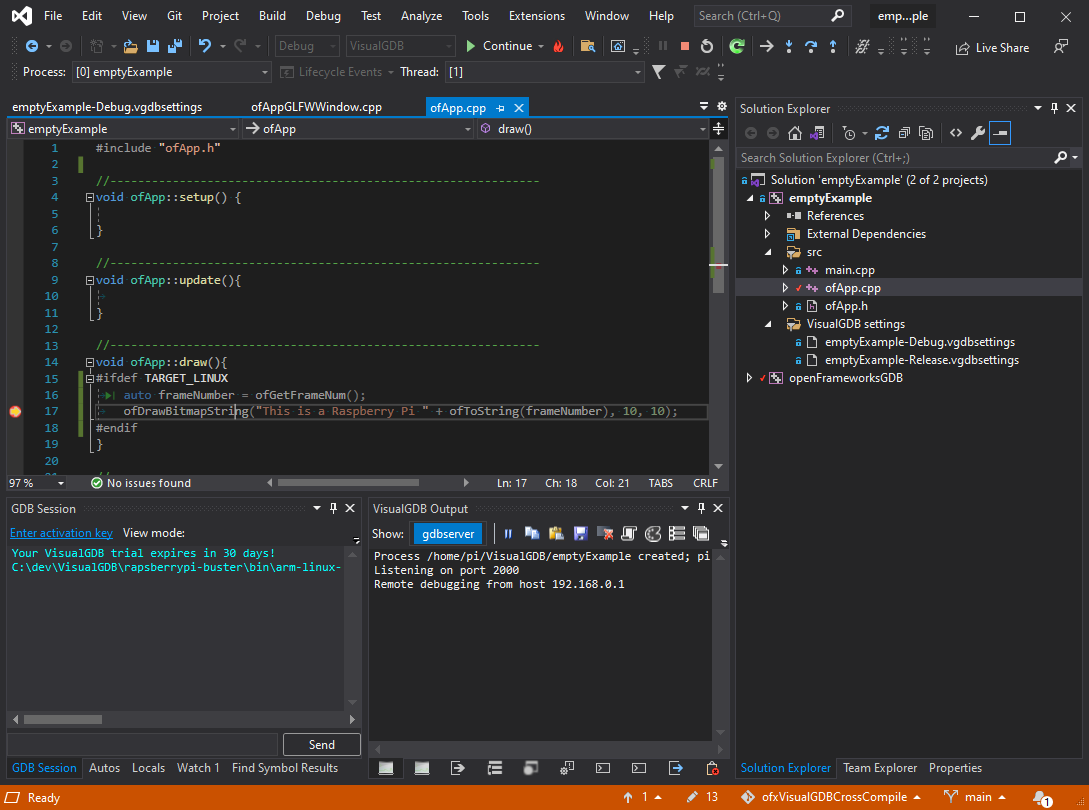Click the save icon in VisualGDB Output

(x=581, y=534)
